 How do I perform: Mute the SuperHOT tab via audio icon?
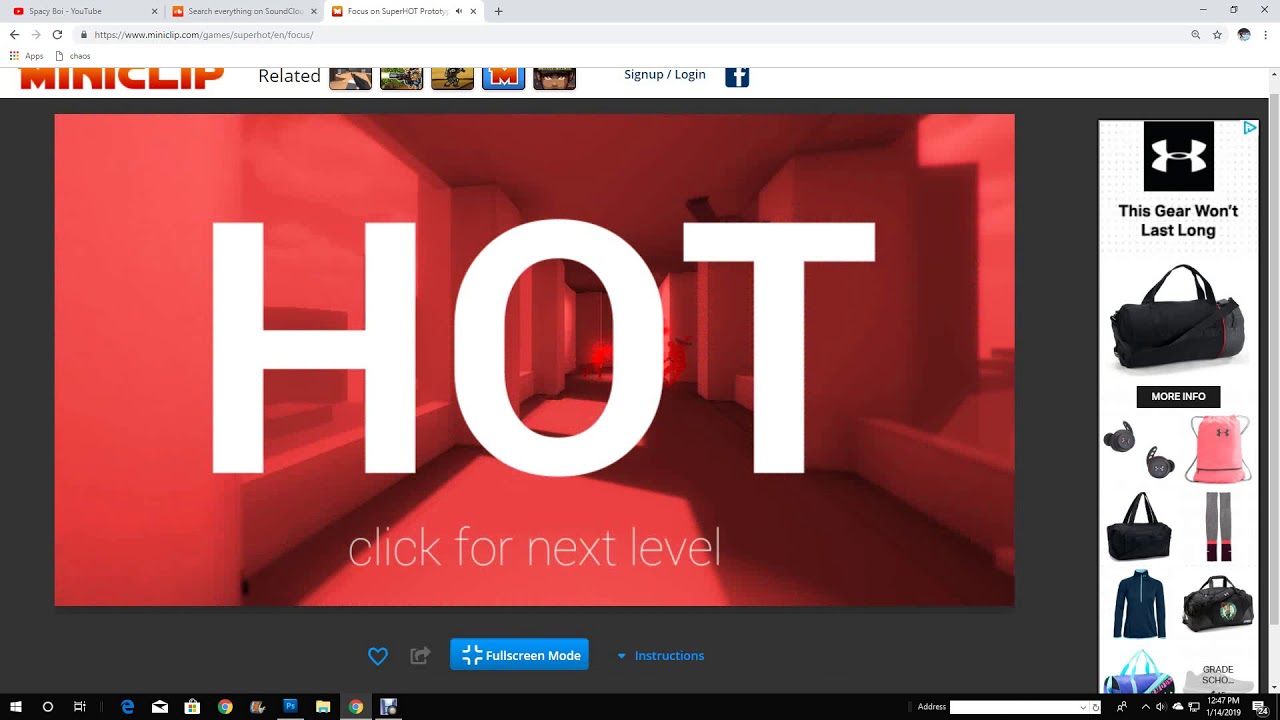(458, 11)
